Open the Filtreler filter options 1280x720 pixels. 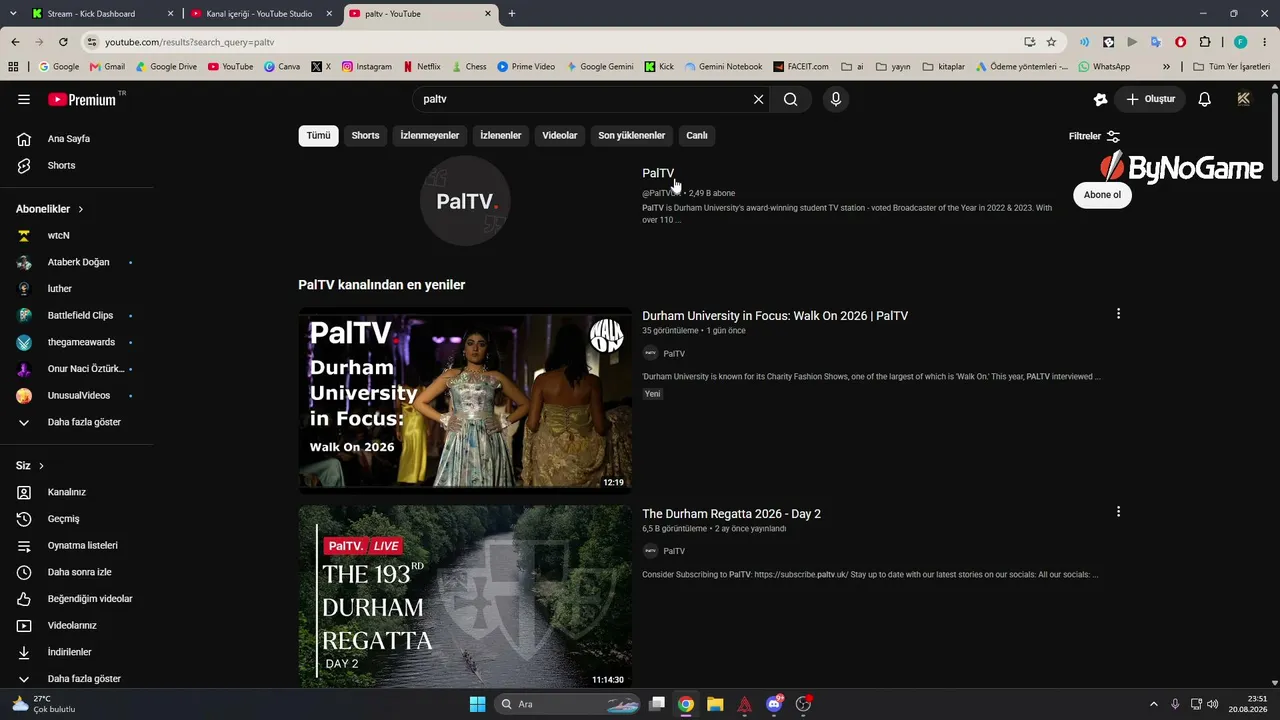pos(1094,136)
